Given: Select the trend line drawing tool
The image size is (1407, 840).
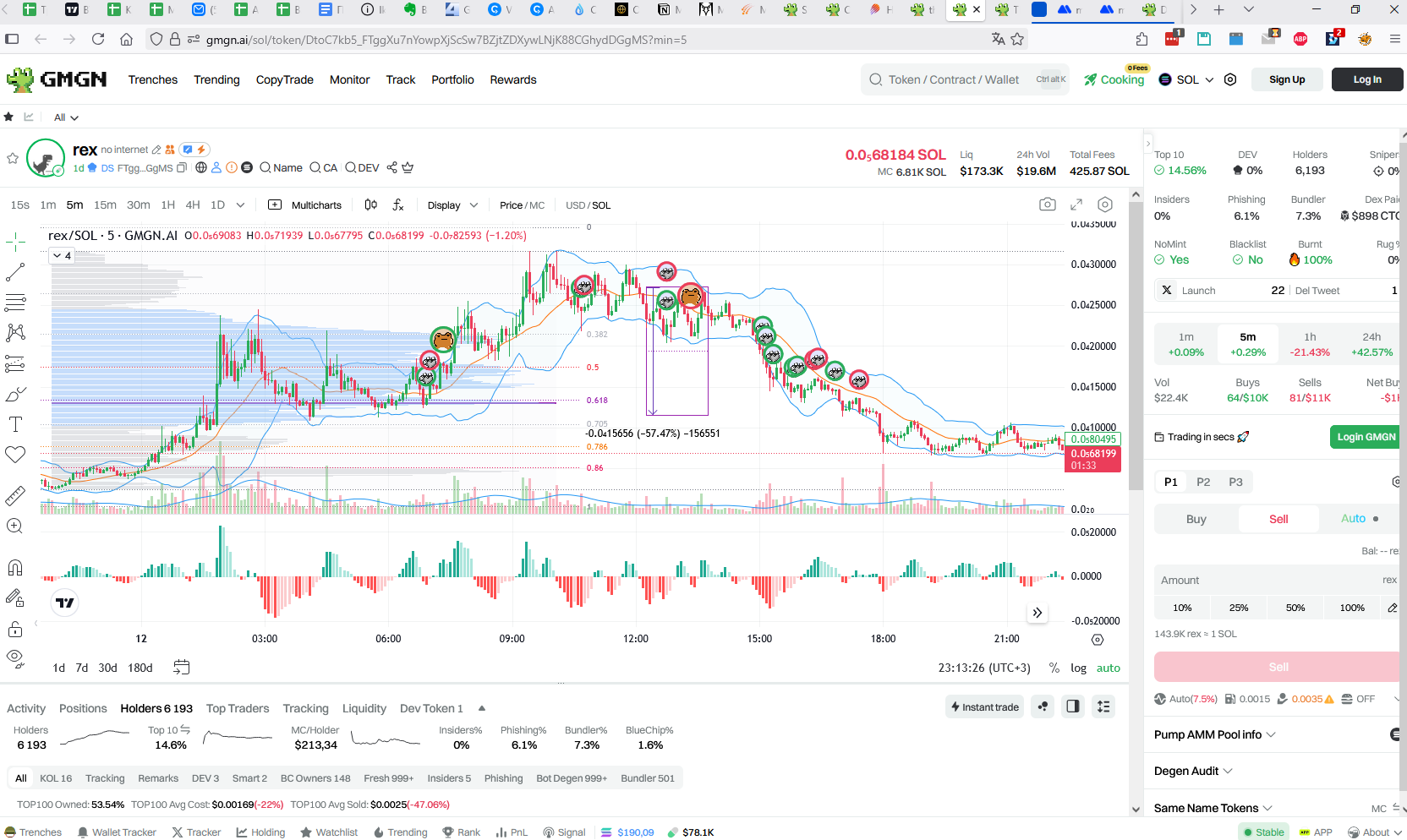Looking at the screenshot, I should (x=15, y=272).
